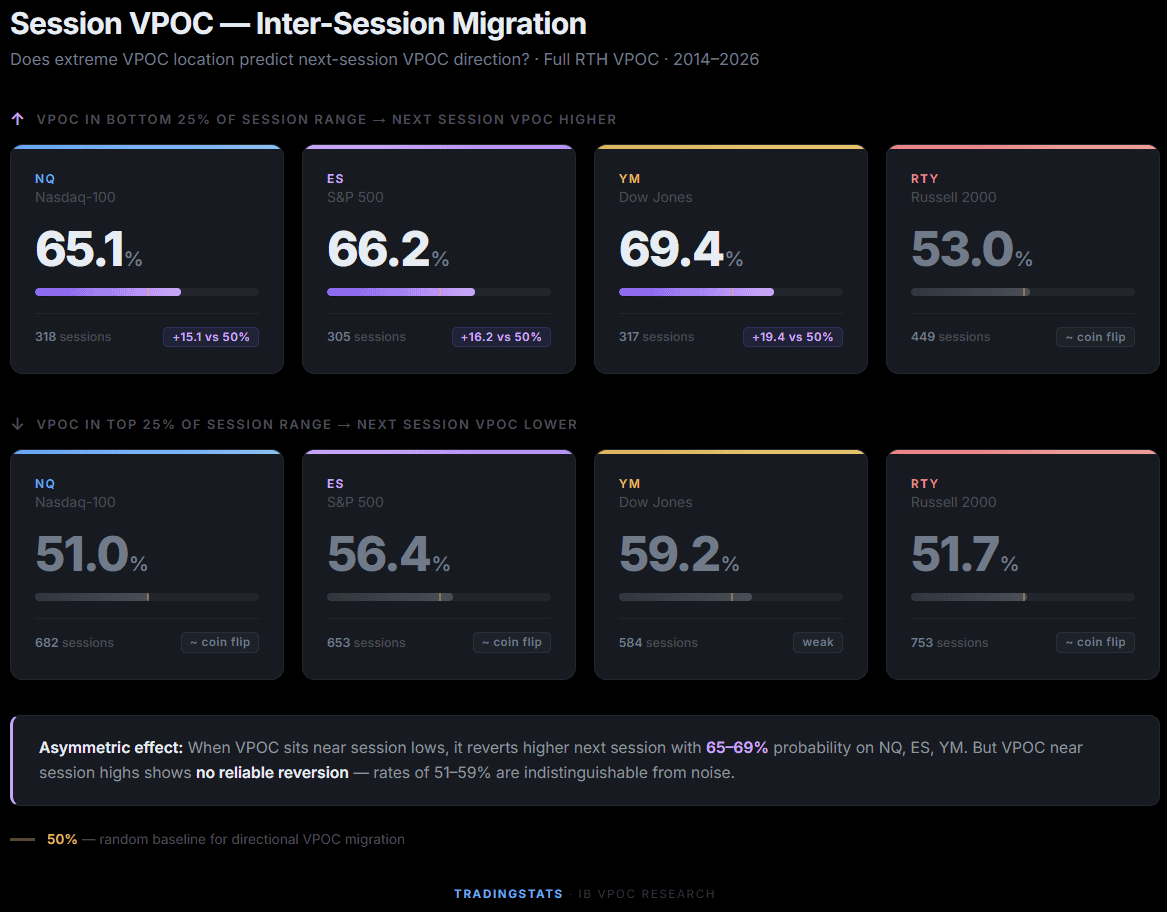1167x912 pixels.
Task: Click the '318 sessions' count on NQ card
Action: [73, 337]
